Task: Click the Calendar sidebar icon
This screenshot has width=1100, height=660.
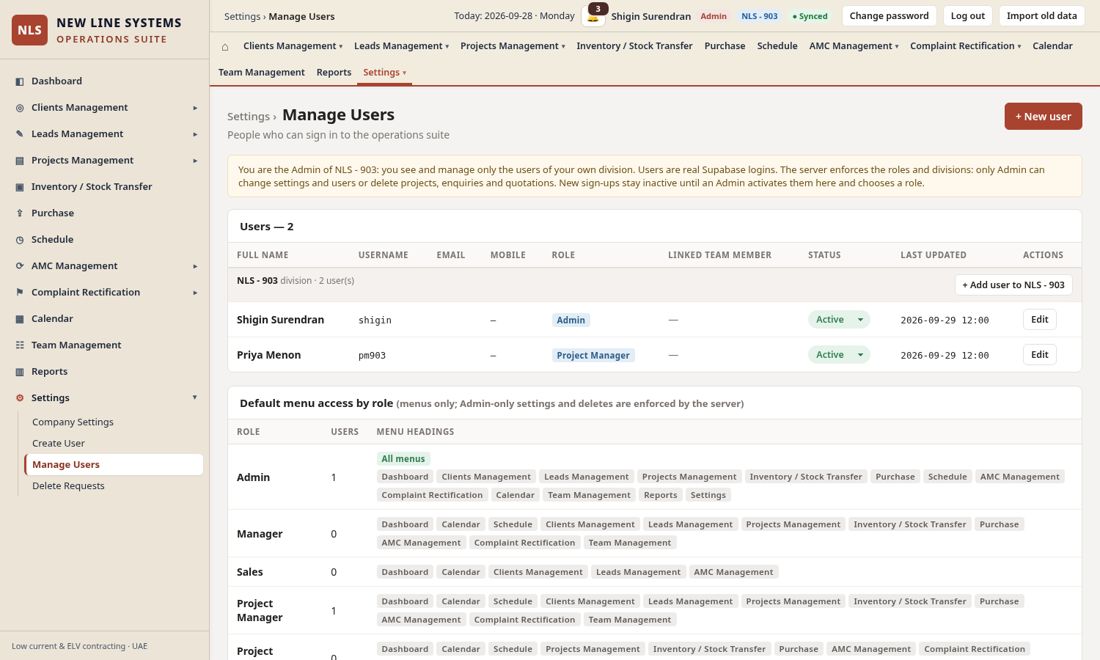Action: 20,319
